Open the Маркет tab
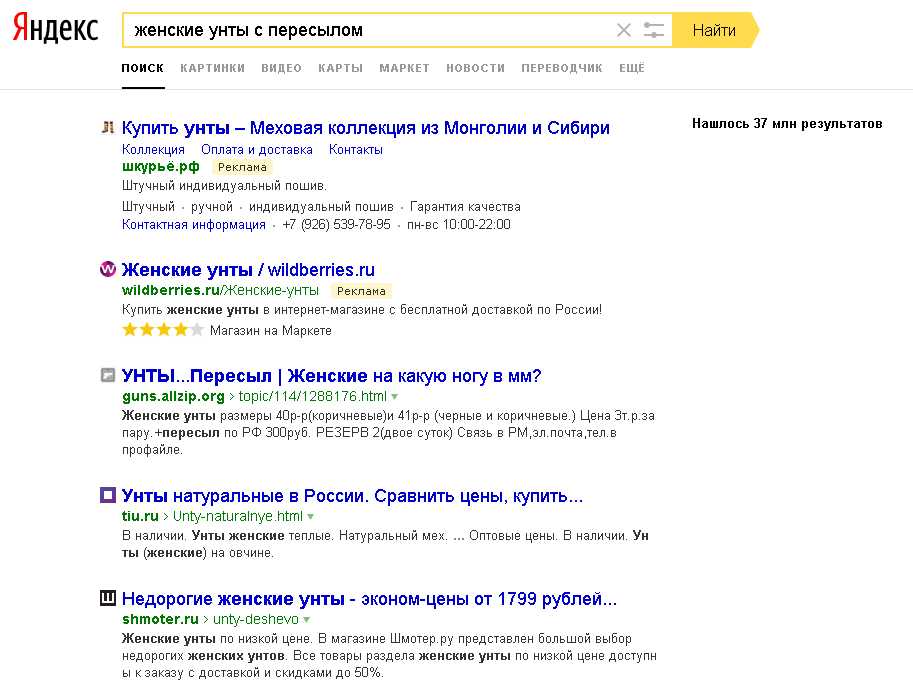Viewport: 913px width, 693px height. coord(404,68)
